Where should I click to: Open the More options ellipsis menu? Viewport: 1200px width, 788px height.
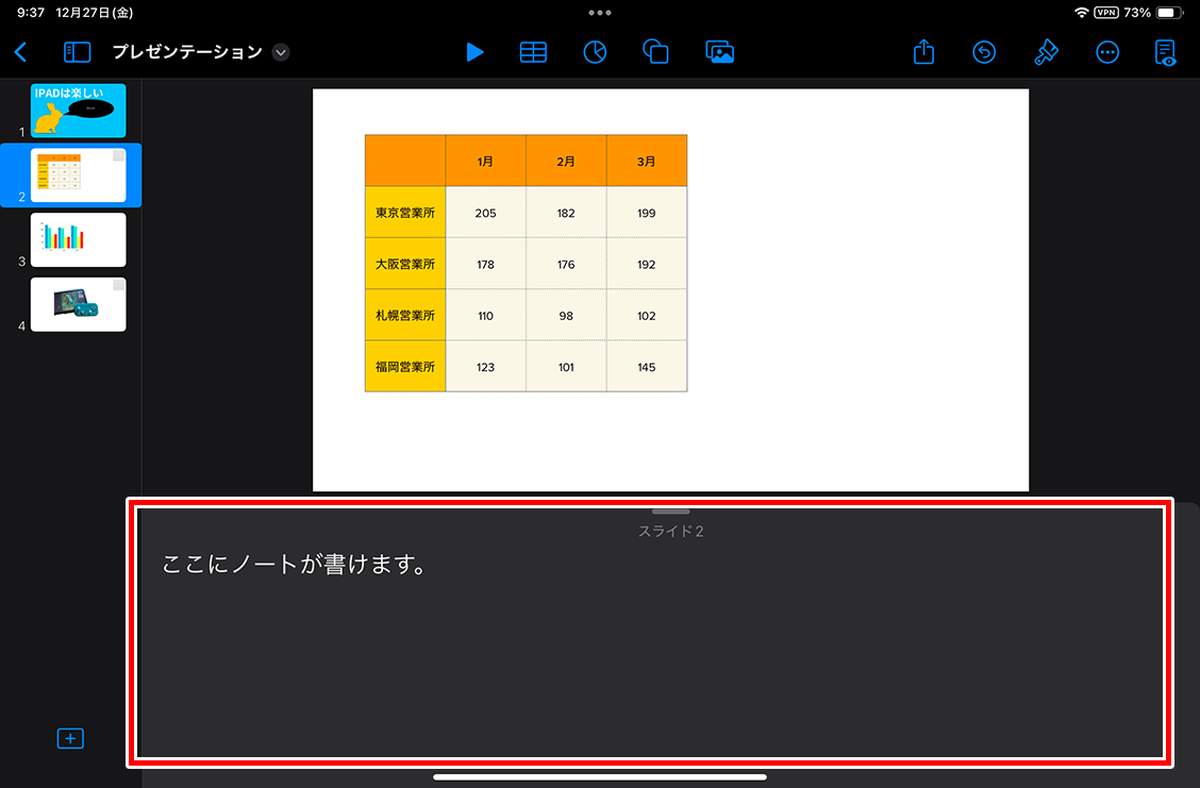[x=1107, y=52]
